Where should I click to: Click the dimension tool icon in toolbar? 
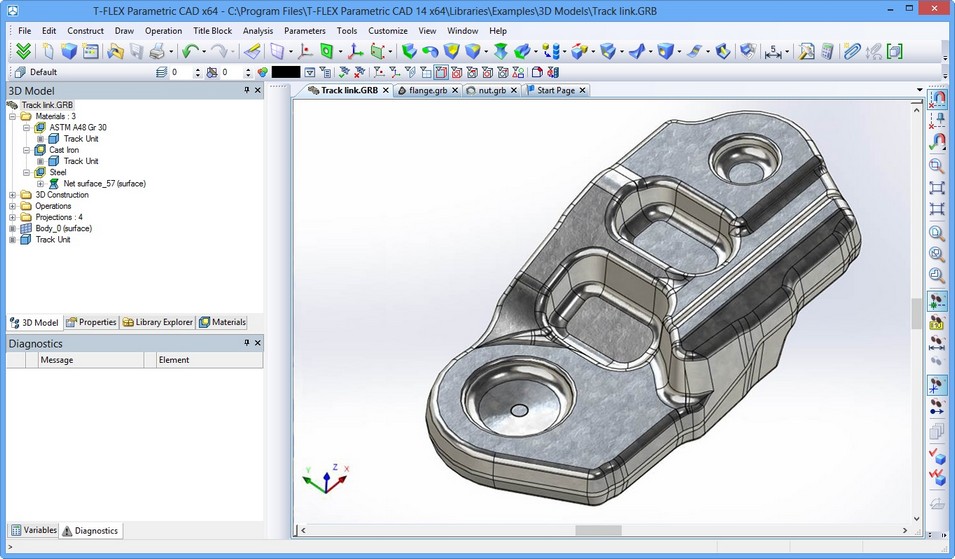coord(773,51)
